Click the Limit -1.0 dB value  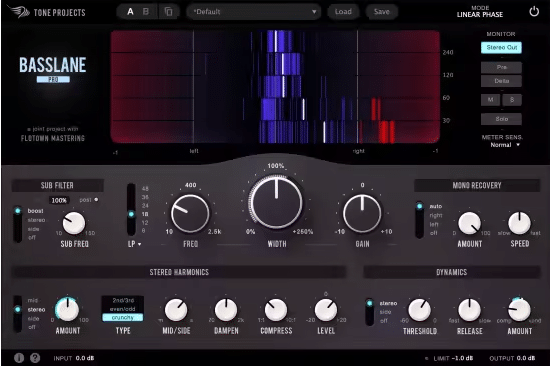(x=462, y=358)
